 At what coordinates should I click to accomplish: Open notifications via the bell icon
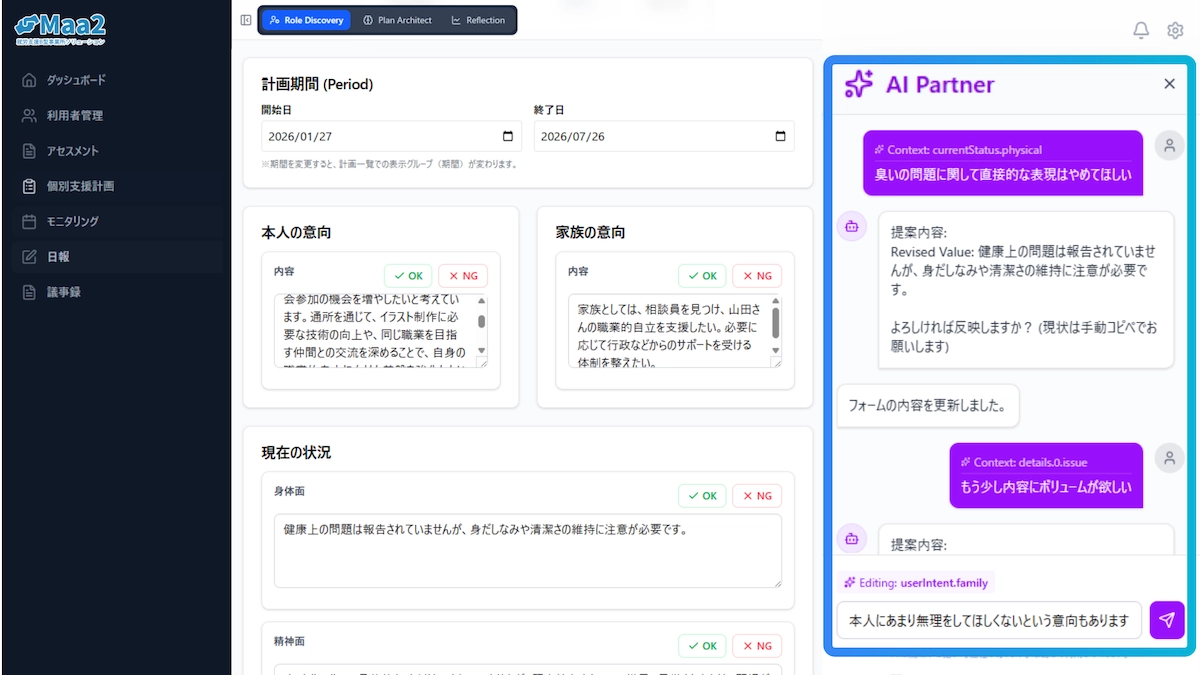click(x=1140, y=30)
